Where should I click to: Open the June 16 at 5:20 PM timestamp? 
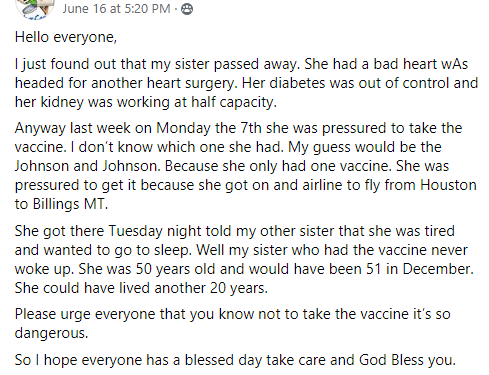(x=116, y=9)
